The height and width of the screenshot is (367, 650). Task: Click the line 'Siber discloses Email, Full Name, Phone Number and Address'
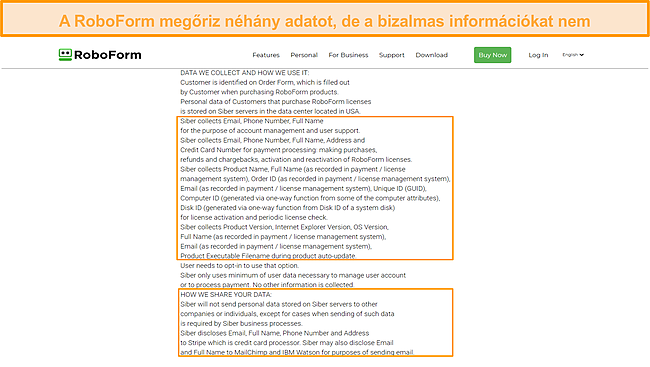(274, 333)
